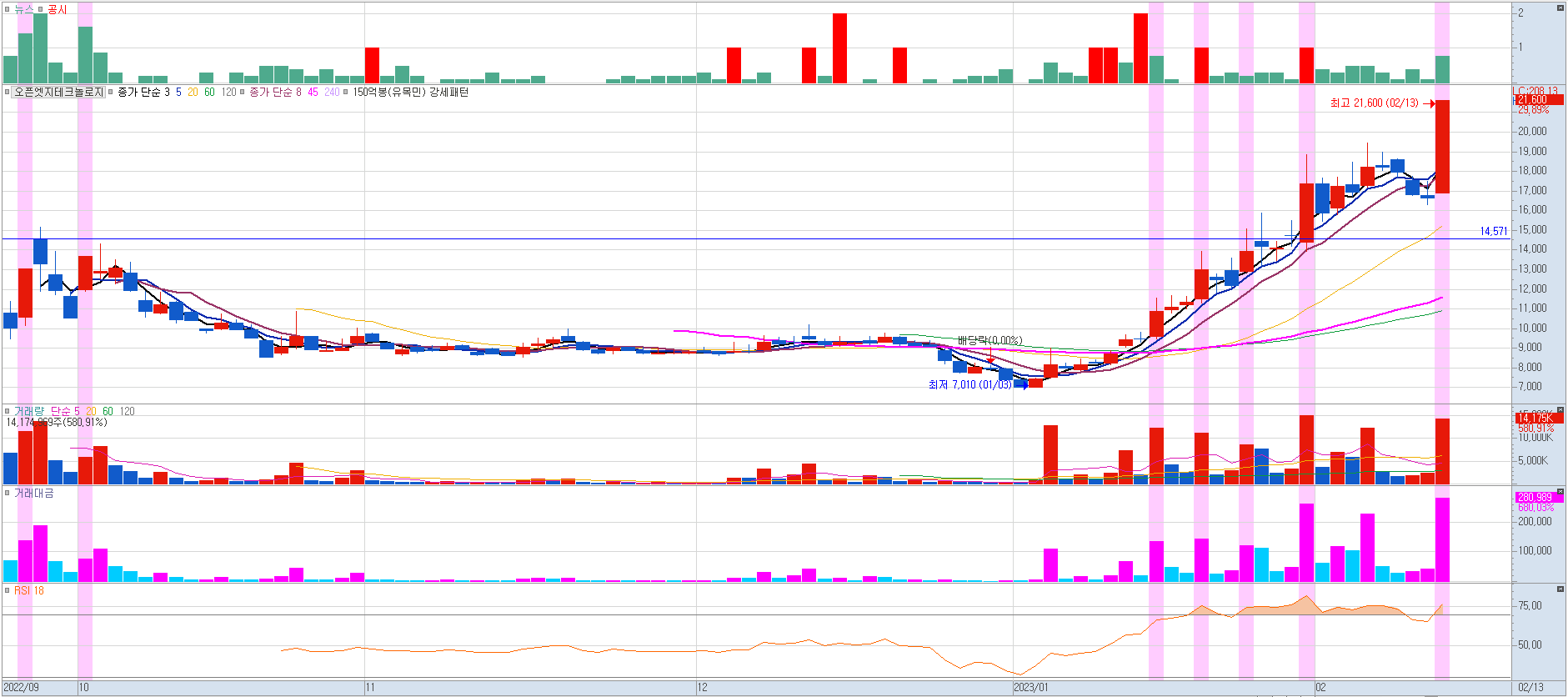Click the square marker before RSI 18
The height and width of the screenshot is (697, 1568).
click(8, 590)
